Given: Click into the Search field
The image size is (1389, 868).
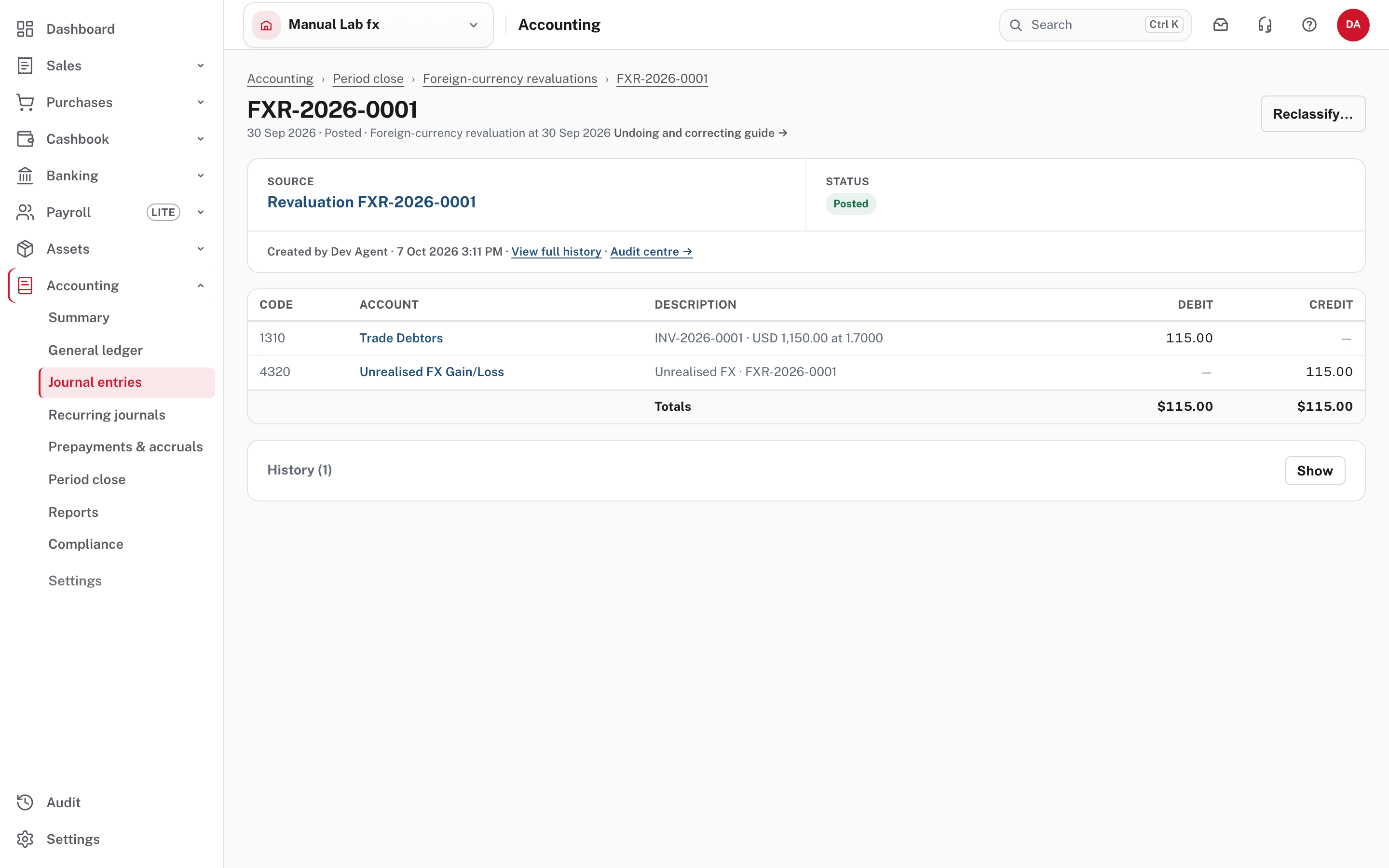Looking at the screenshot, I should click(x=1095, y=25).
